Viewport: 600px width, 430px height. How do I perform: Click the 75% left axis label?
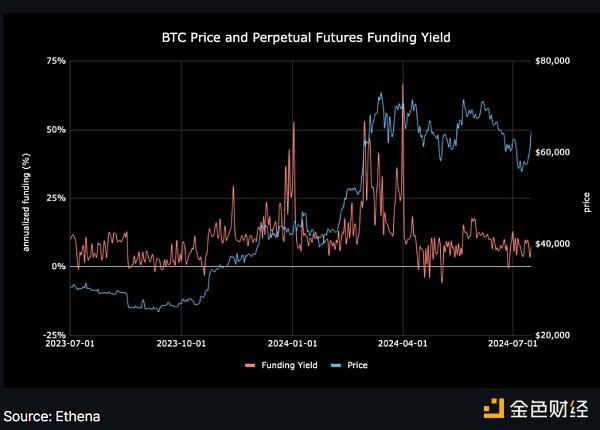(56, 61)
